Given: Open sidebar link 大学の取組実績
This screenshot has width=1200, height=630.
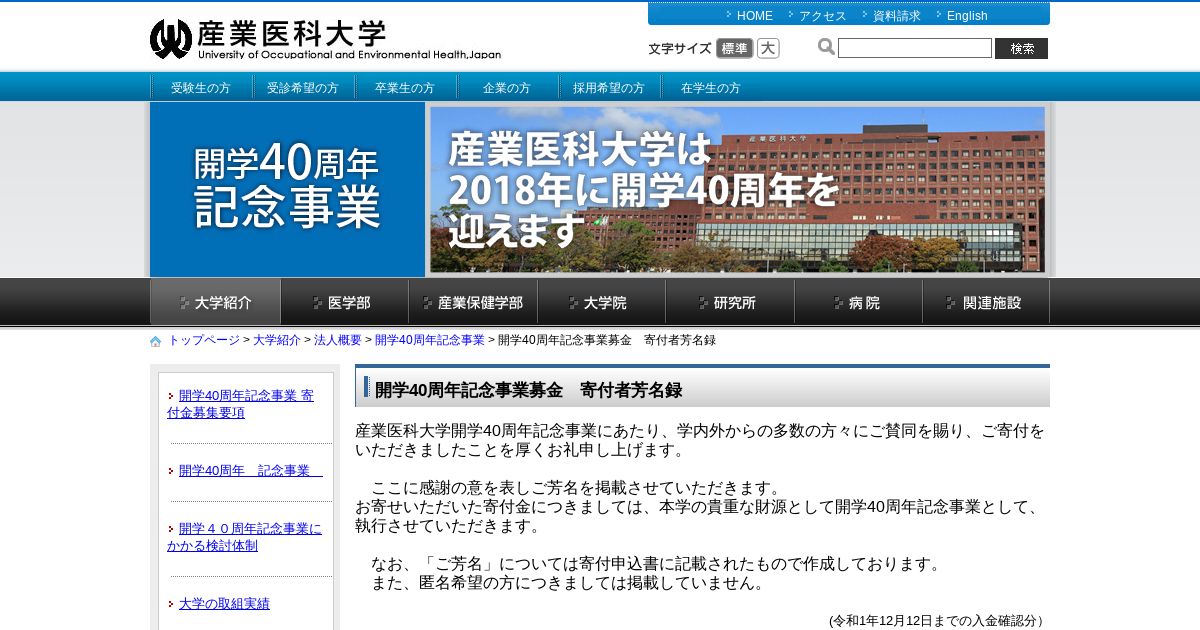Looking at the screenshot, I should point(224,604).
